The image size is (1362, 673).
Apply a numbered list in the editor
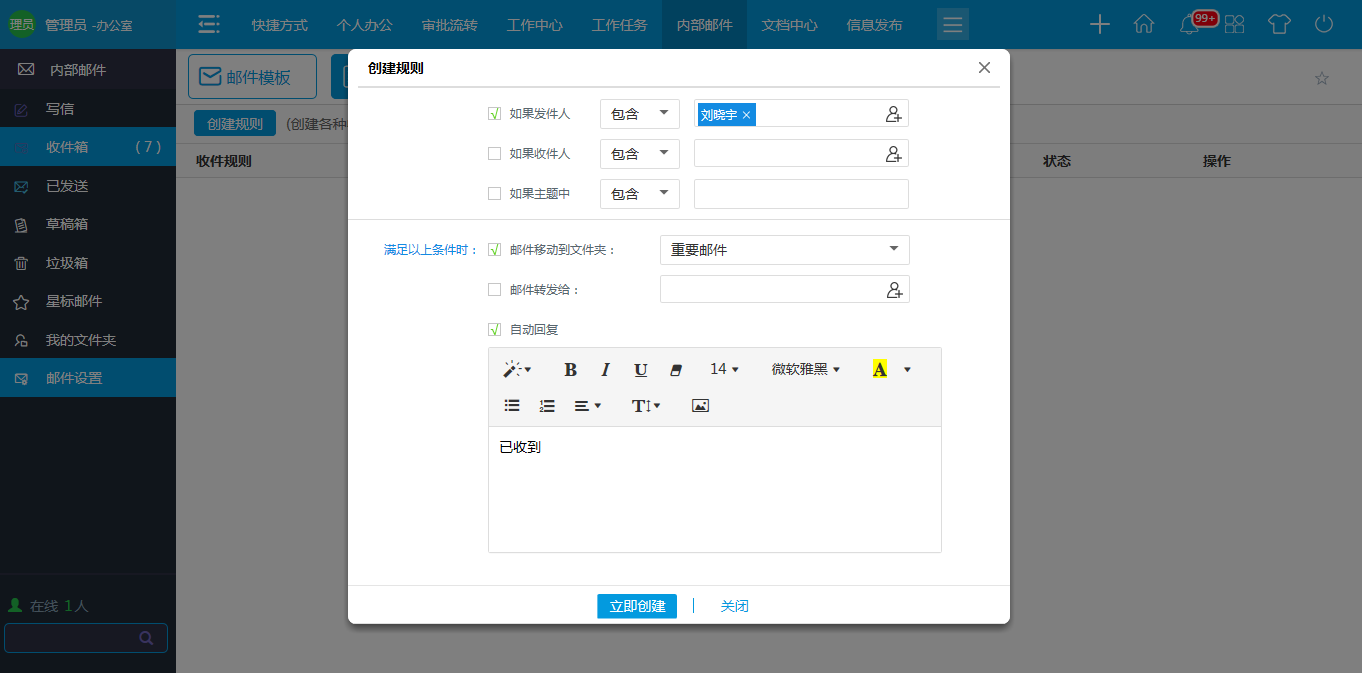click(546, 405)
